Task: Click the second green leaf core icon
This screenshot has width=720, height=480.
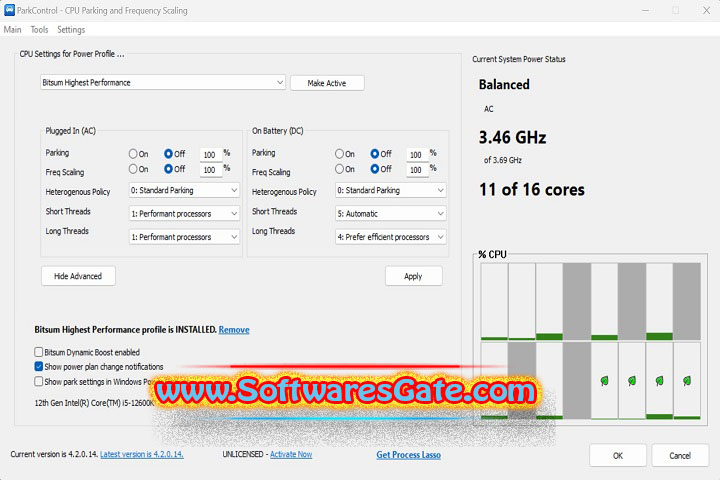Action: point(632,381)
